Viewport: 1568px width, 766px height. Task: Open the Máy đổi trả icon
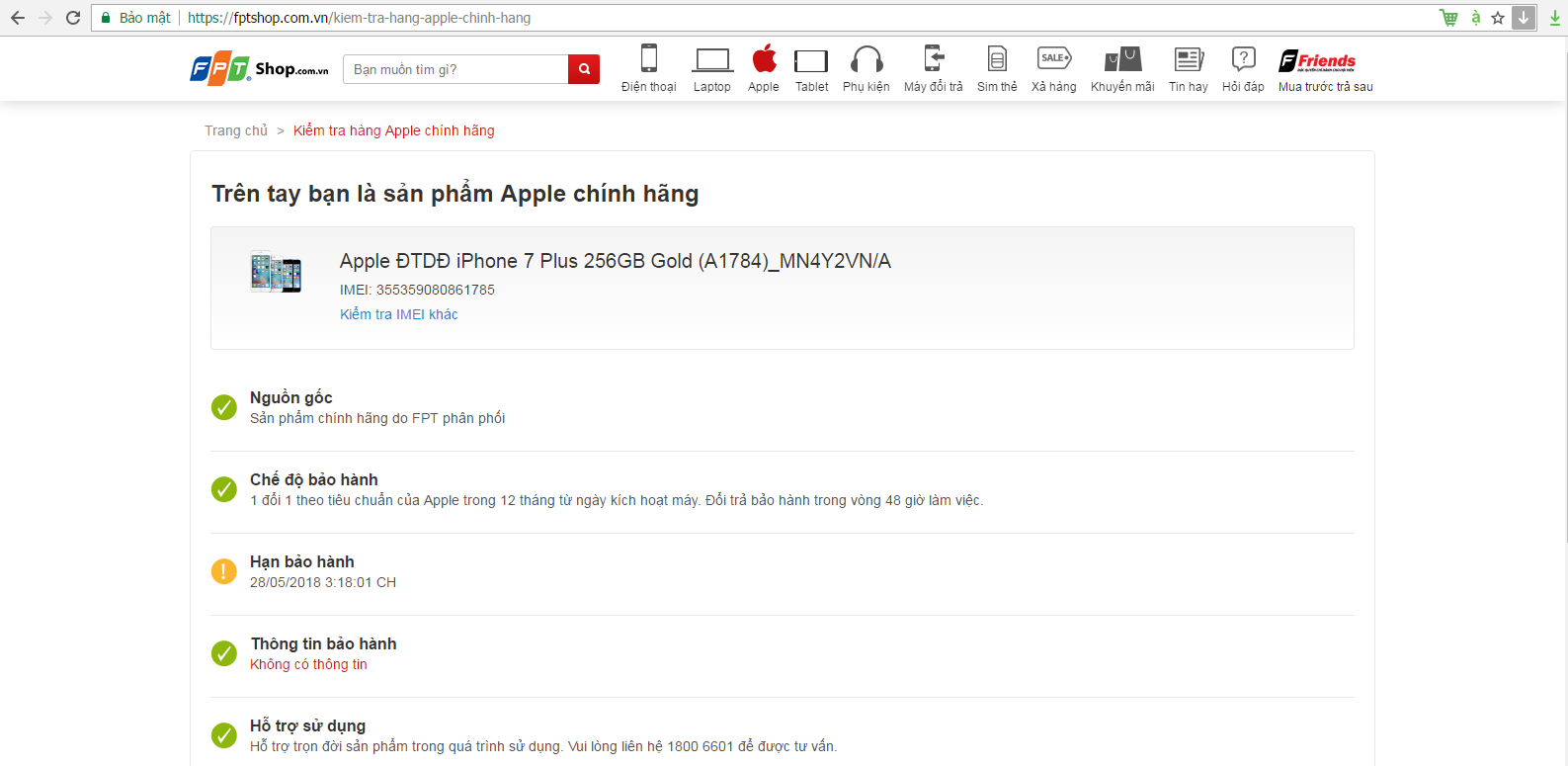934,58
